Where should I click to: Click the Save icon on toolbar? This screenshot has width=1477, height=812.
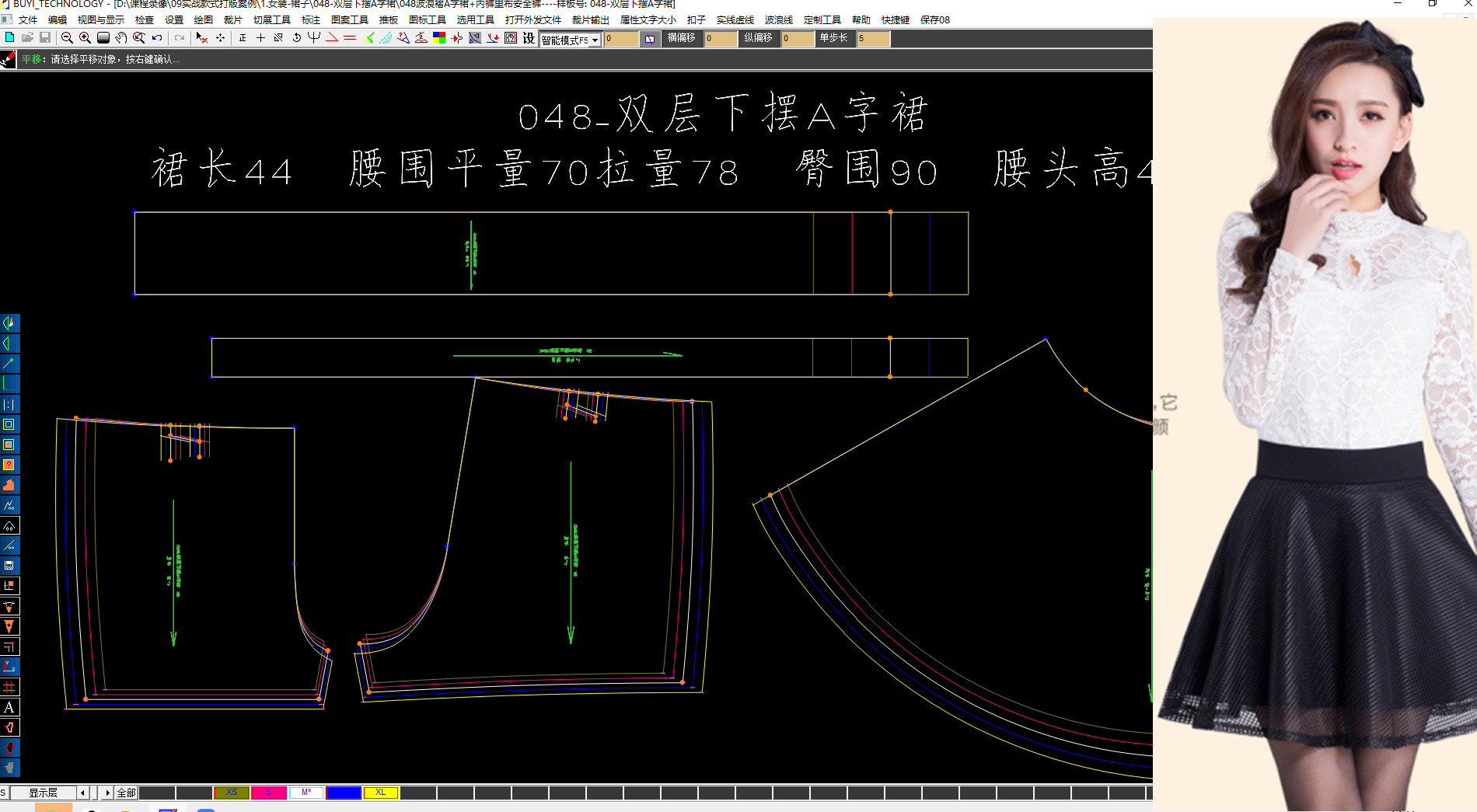click(x=44, y=38)
